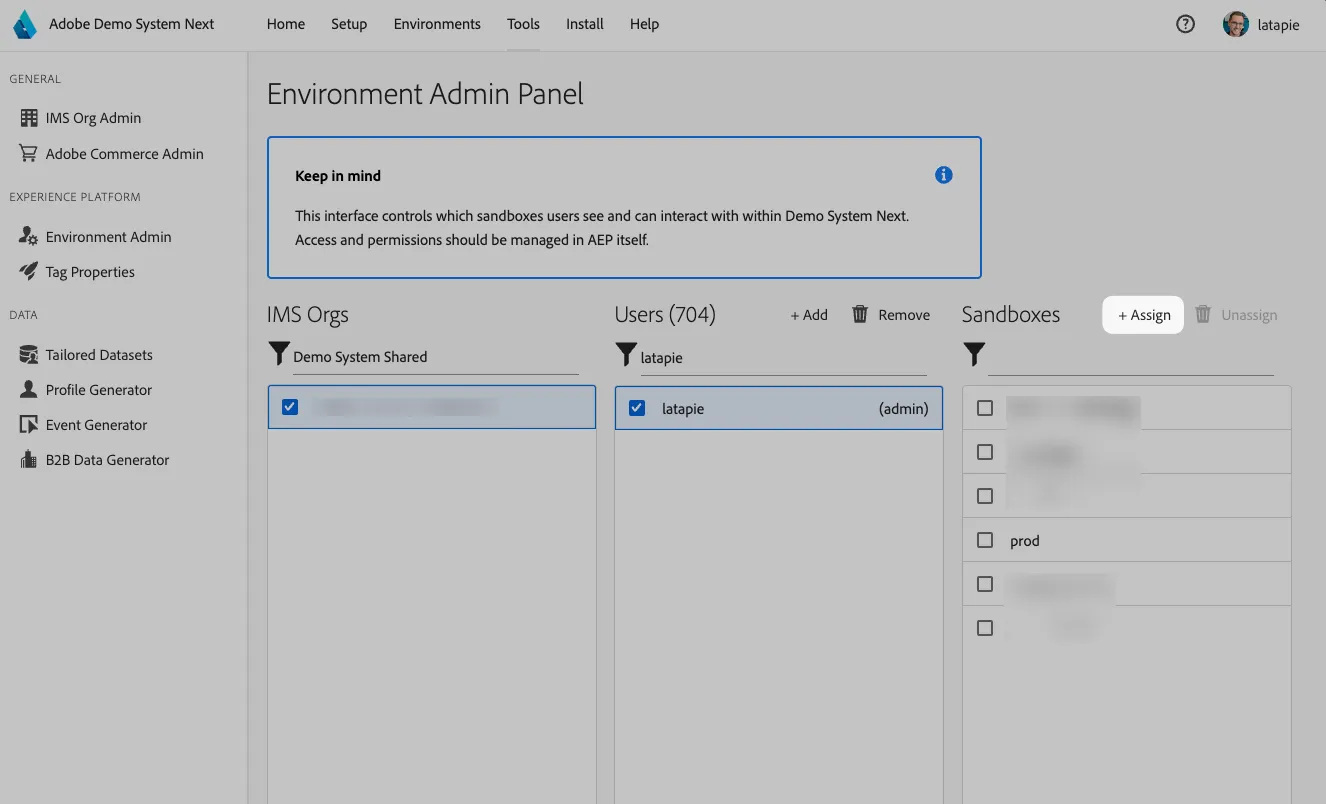This screenshot has width=1326, height=804.
Task: Click the Environment Admin user-gear icon
Action: (29, 237)
